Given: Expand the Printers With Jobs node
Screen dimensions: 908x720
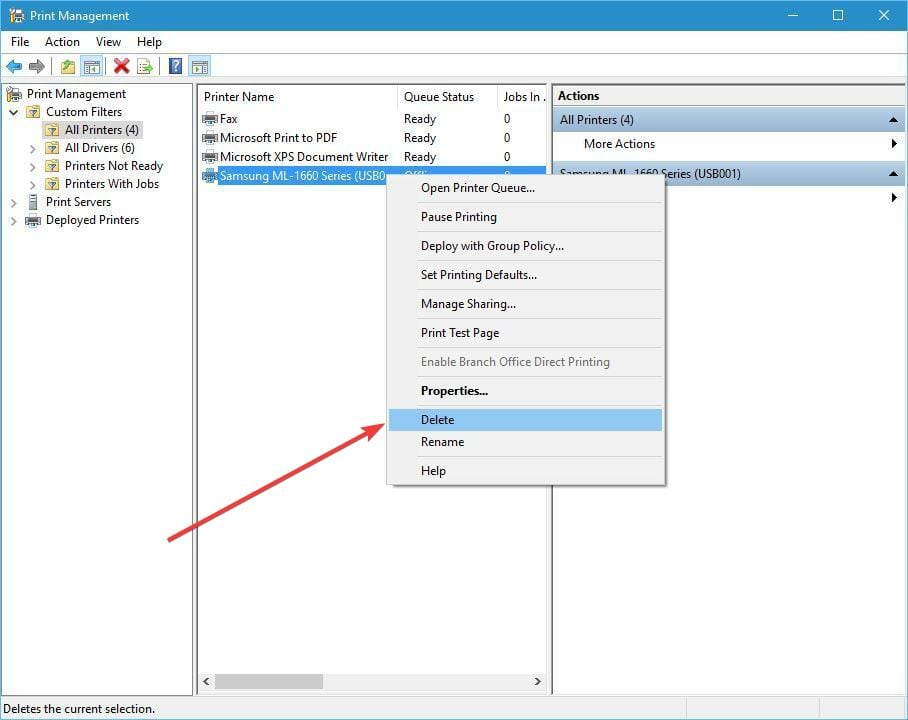Looking at the screenshot, I should coord(32,185).
